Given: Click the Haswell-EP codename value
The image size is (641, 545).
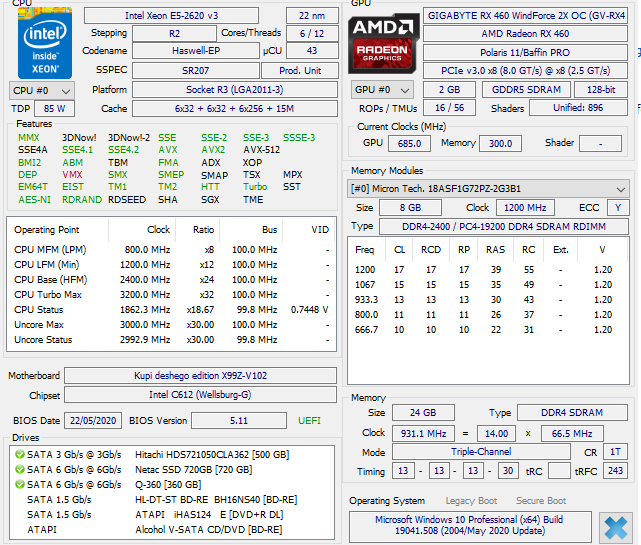Looking at the screenshot, I should click(x=196, y=51).
